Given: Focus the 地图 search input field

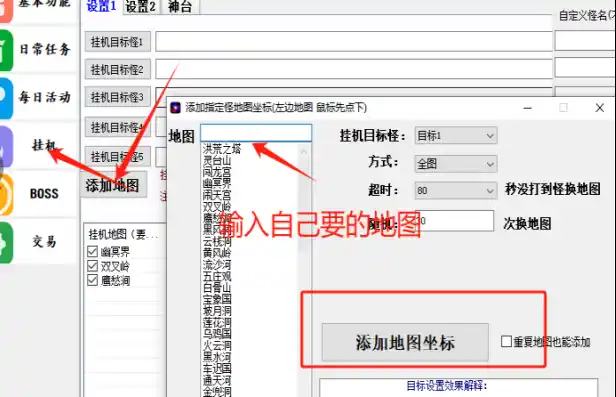Looking at the screenshot, I should pyautogui.click(x=256, y=133).
